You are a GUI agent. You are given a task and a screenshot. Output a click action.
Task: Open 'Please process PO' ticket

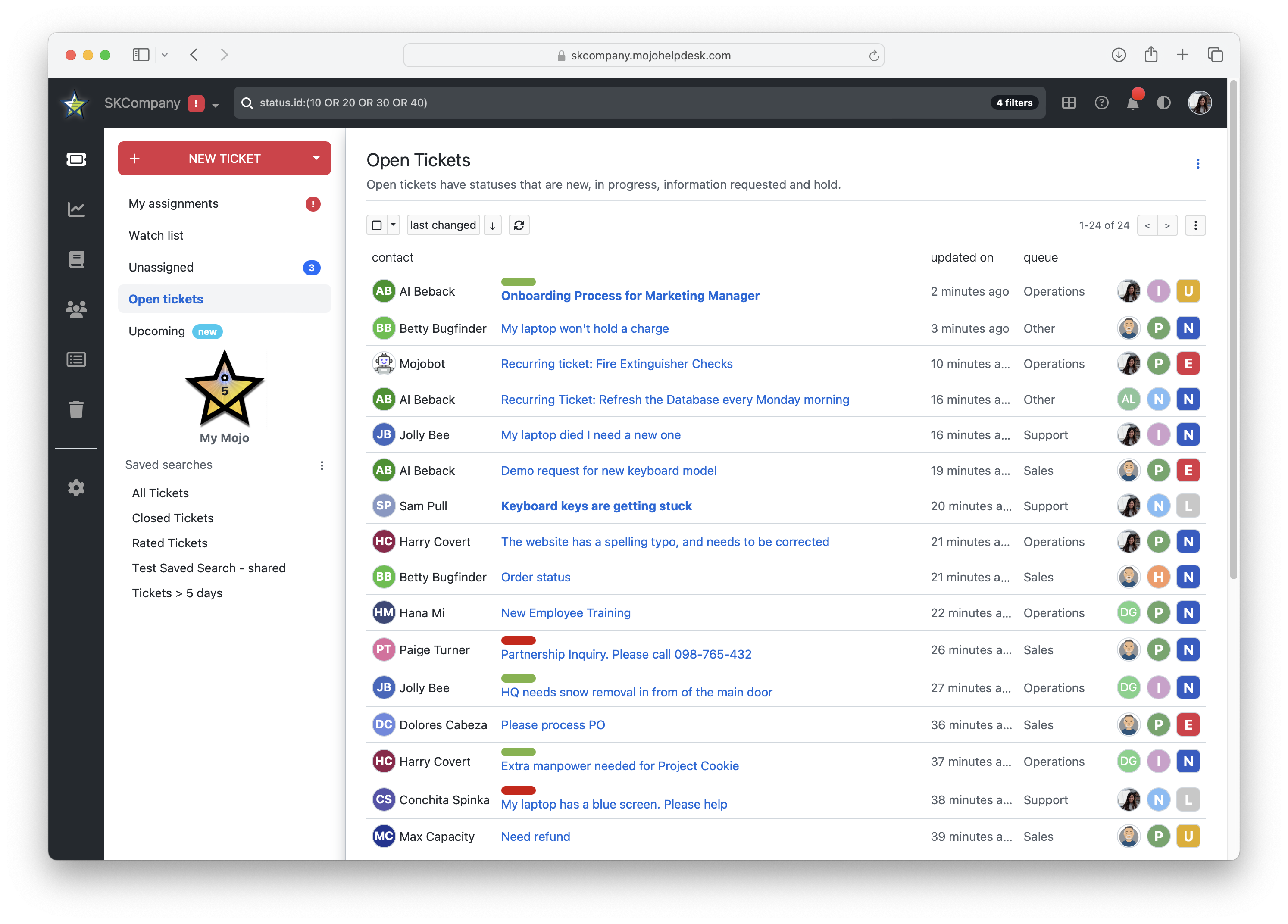click(553, 725)
